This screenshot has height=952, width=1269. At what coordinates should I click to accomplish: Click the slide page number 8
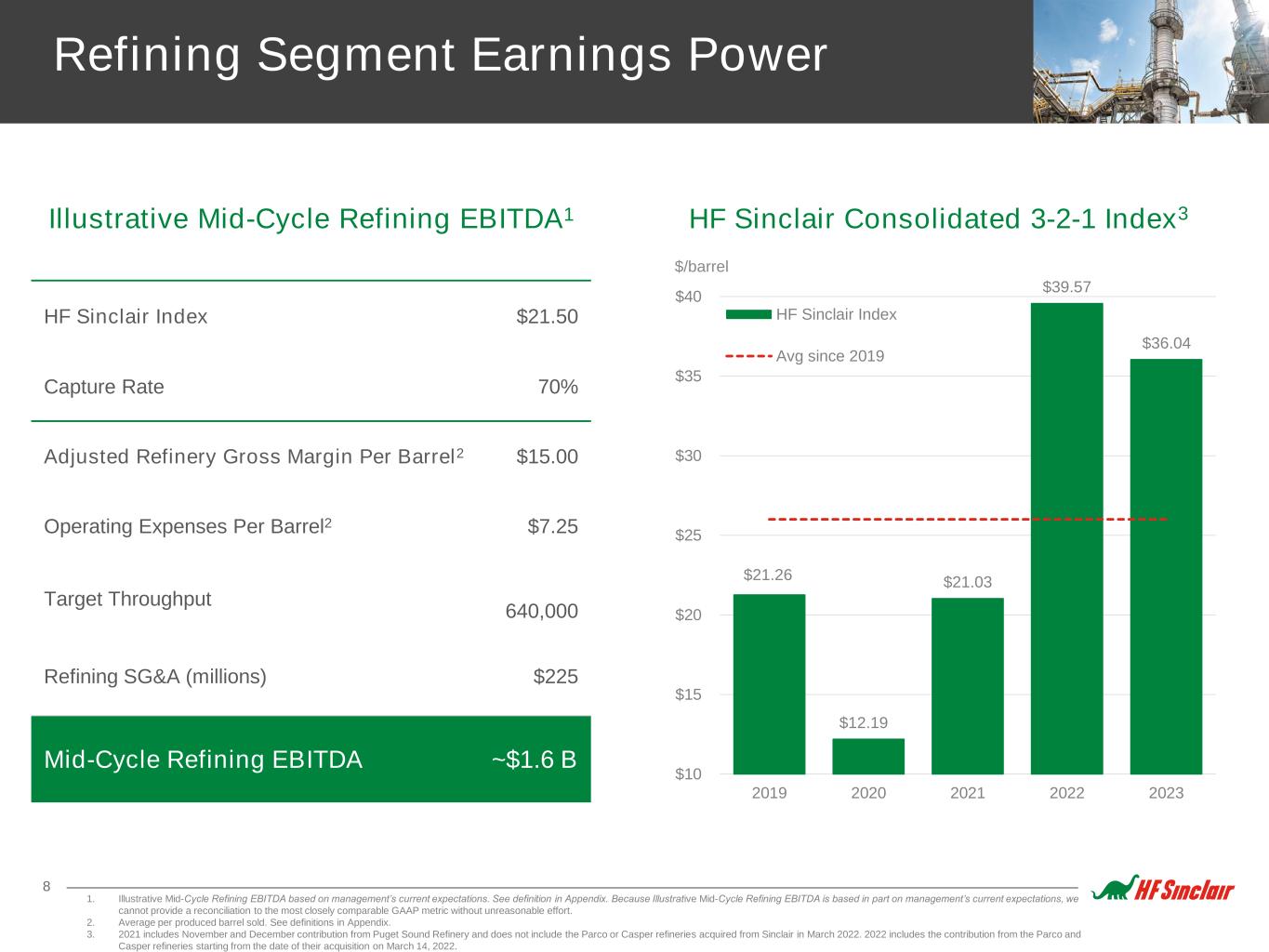pos(47,886)
